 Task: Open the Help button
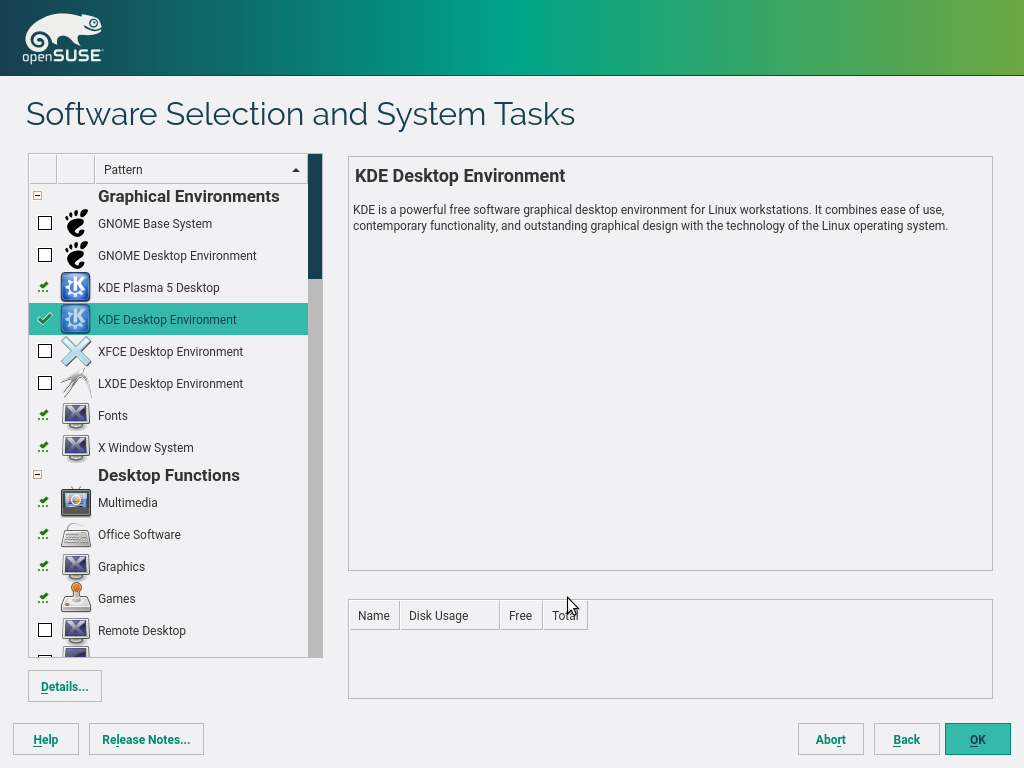click(46, 739)
